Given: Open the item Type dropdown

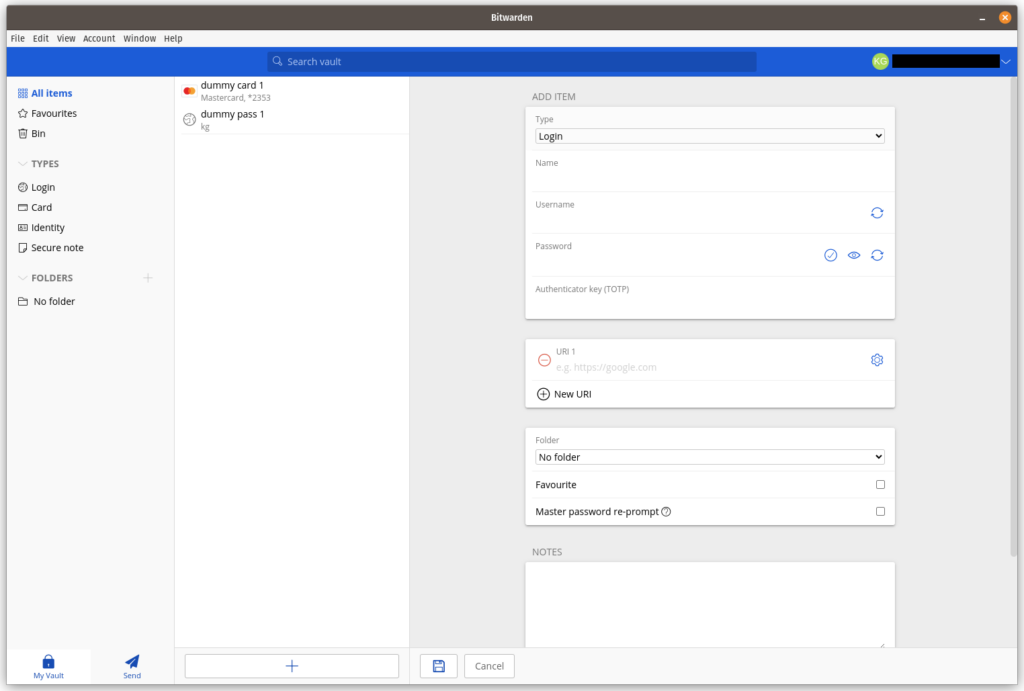Looking at the screenshot, I should [709, 136].
